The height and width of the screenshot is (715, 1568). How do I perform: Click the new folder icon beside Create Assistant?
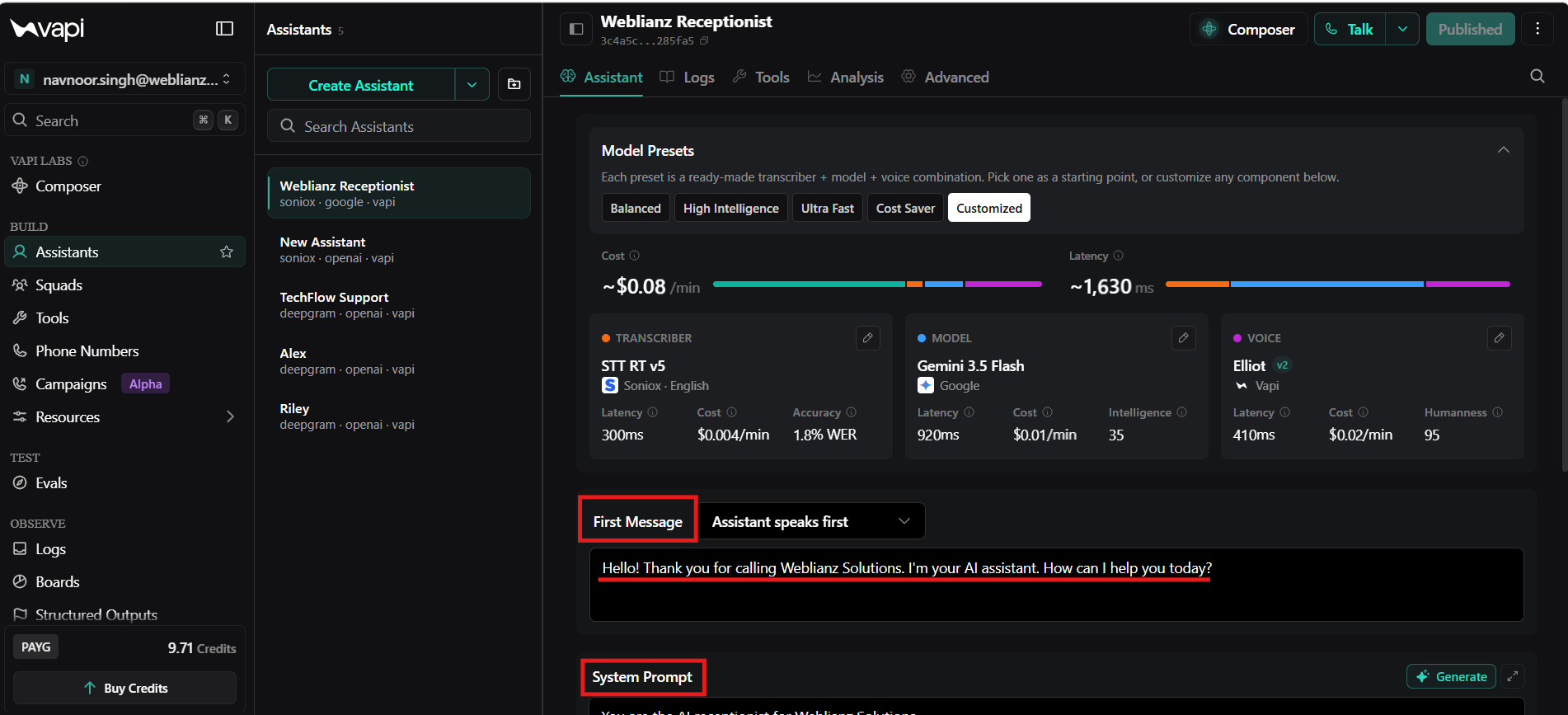514,84
